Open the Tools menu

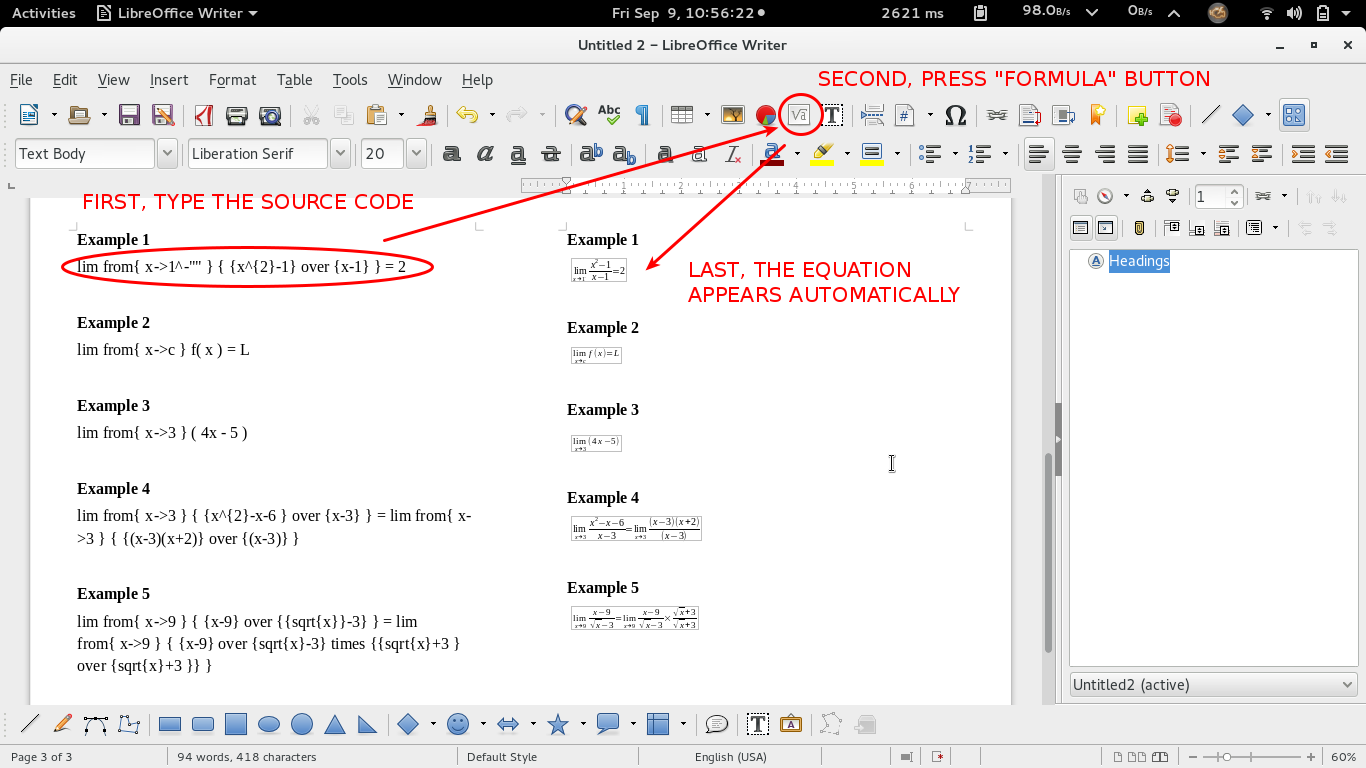coord(349,80)
